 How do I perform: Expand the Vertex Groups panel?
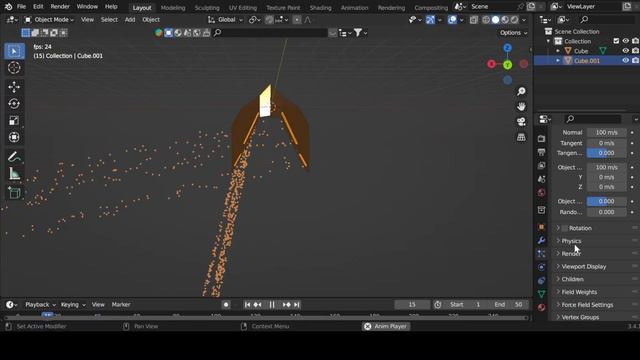pyautogui.click(x=580, y=317)
